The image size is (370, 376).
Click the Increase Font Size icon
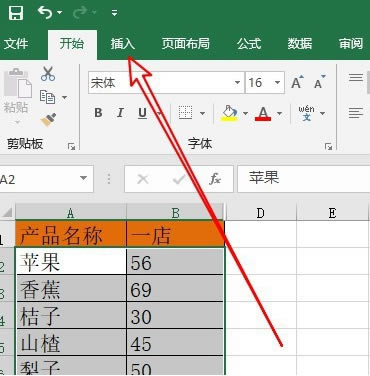(297, 82)
